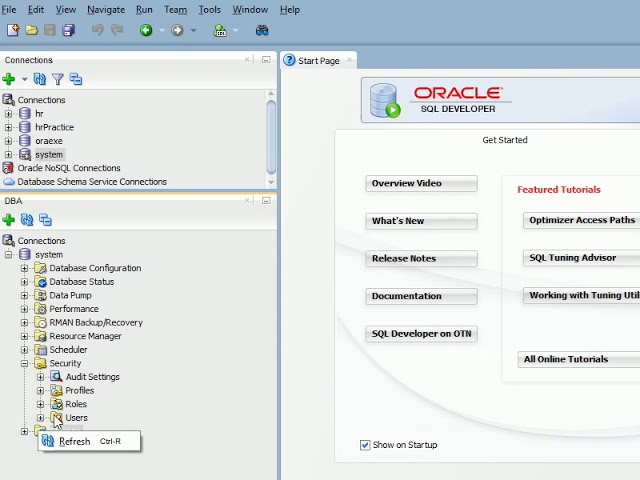640x480 pixels.
Task: Click the Connections panel vertical scrollbar thumb
Action: point(271,137)
